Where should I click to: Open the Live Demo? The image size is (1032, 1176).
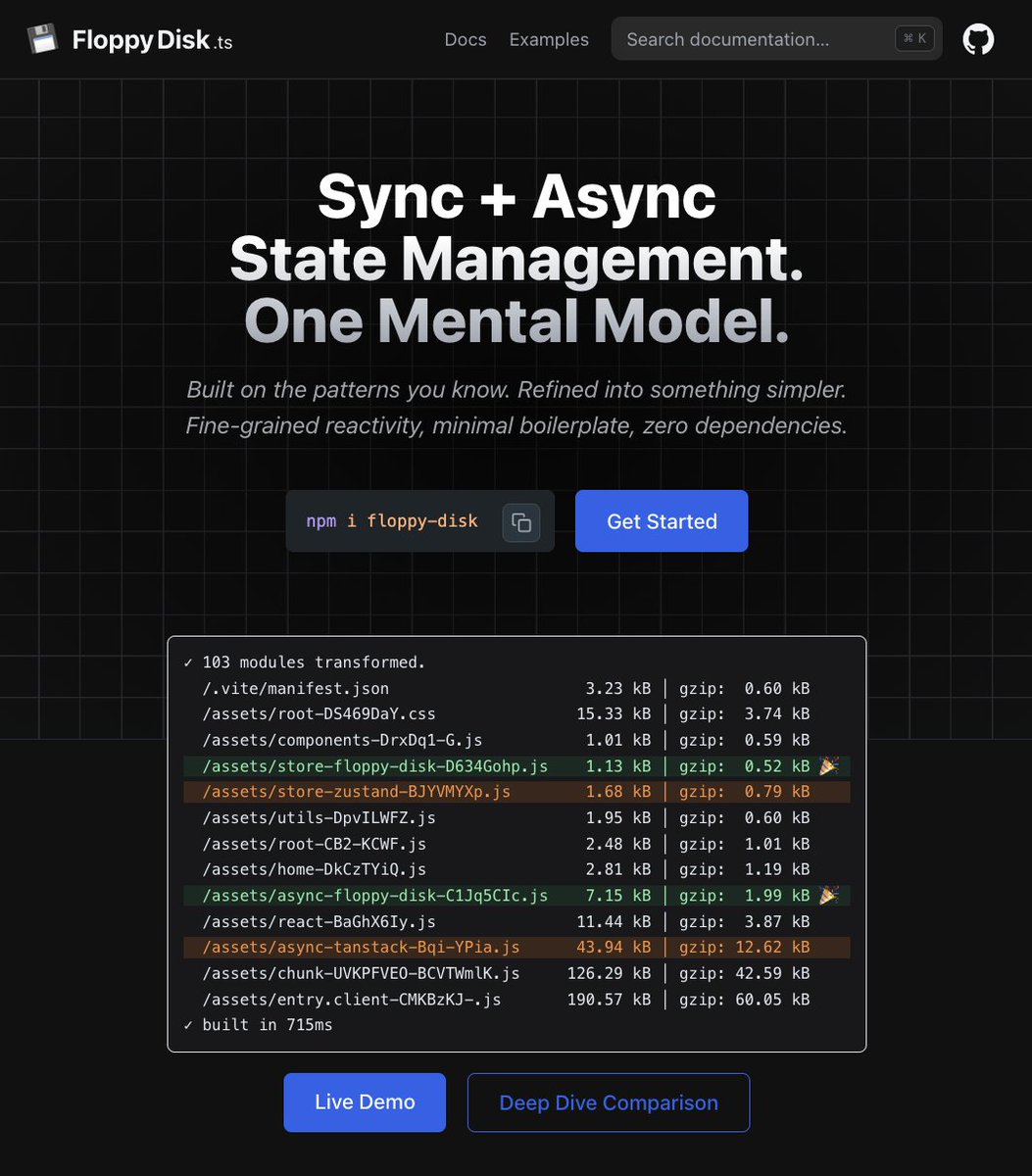pos(365,1102)
